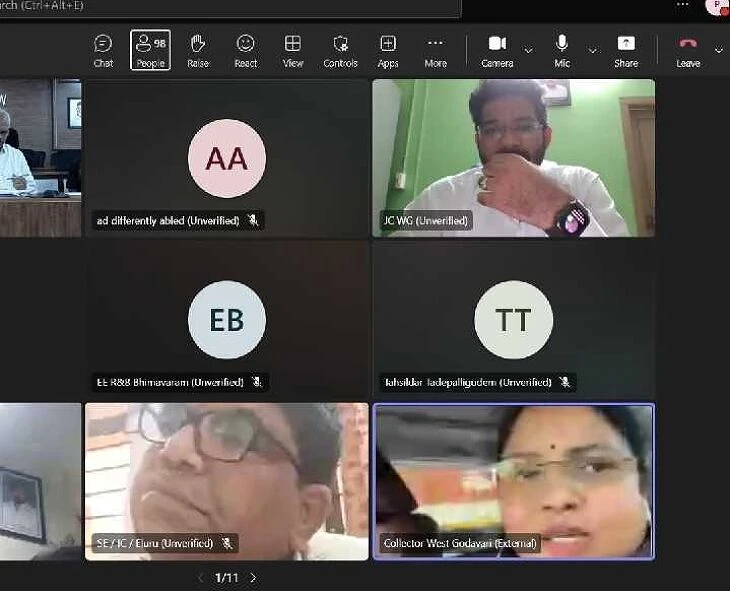Screen dimensions: 730x591
Task: Open the meeting Controls icon
Action: click(x=340, y=50)
